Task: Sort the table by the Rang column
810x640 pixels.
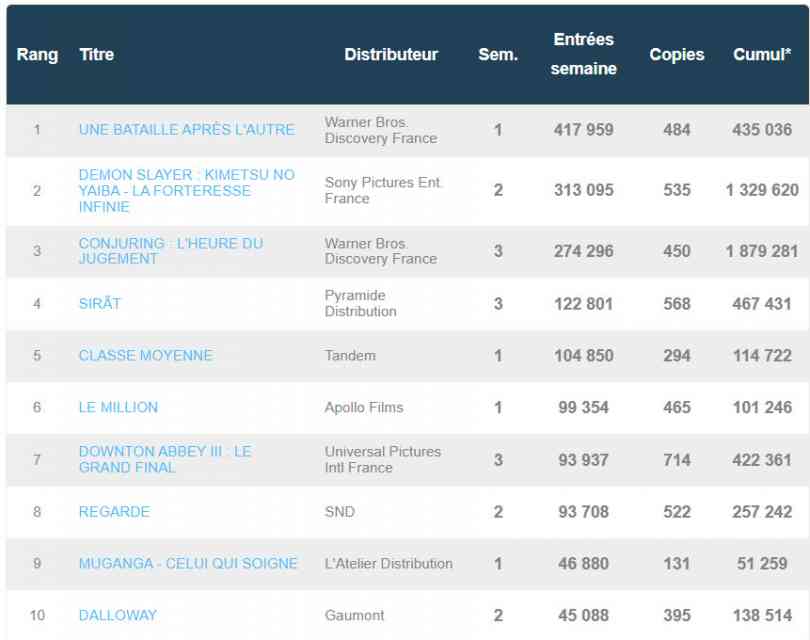Action: tap(38, 56)
